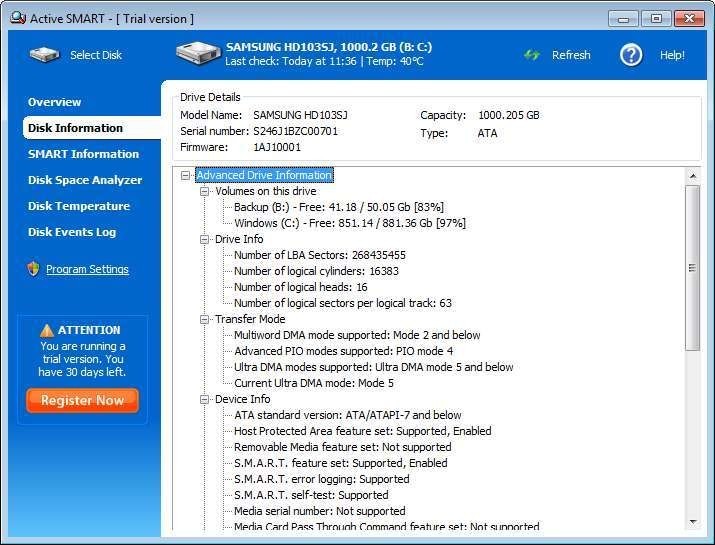715x545 pixels.
Task: Collapse Volumes on this drive node
Action: (204, 191)
